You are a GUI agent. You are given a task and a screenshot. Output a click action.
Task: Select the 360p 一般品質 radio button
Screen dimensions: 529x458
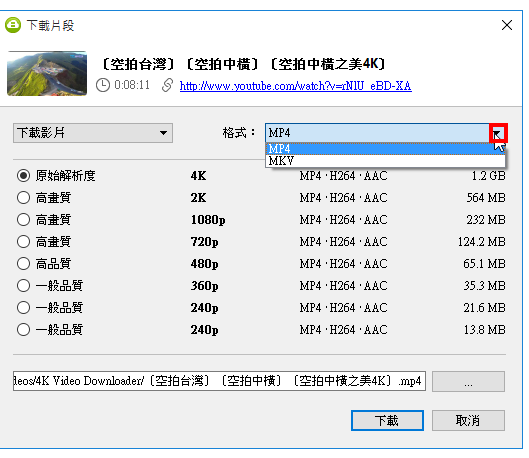point(23,286)
